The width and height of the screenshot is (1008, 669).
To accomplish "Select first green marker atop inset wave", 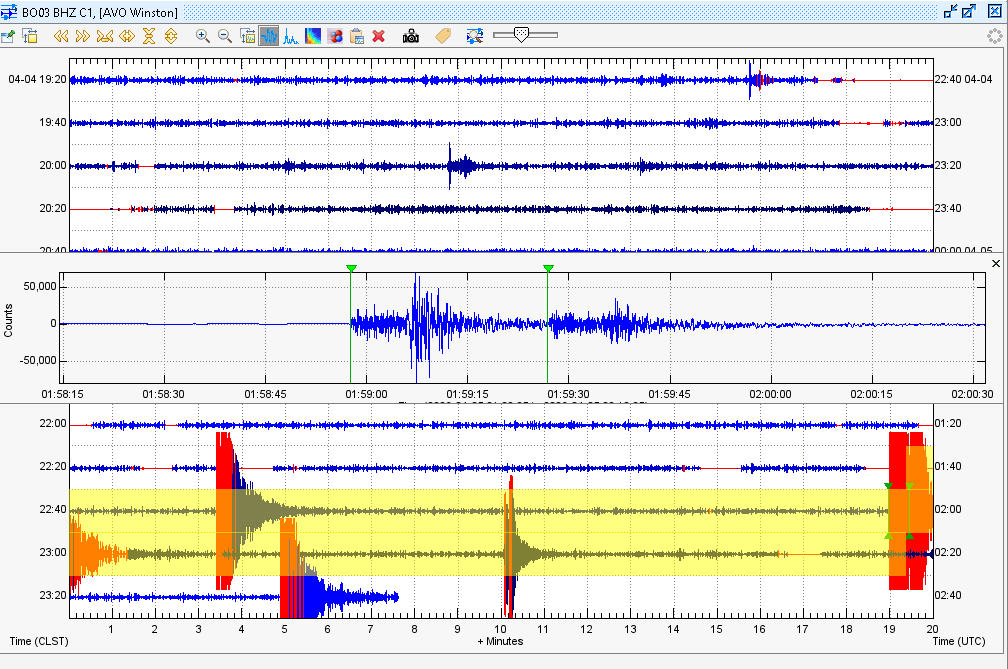I will (x=351, y=268).
